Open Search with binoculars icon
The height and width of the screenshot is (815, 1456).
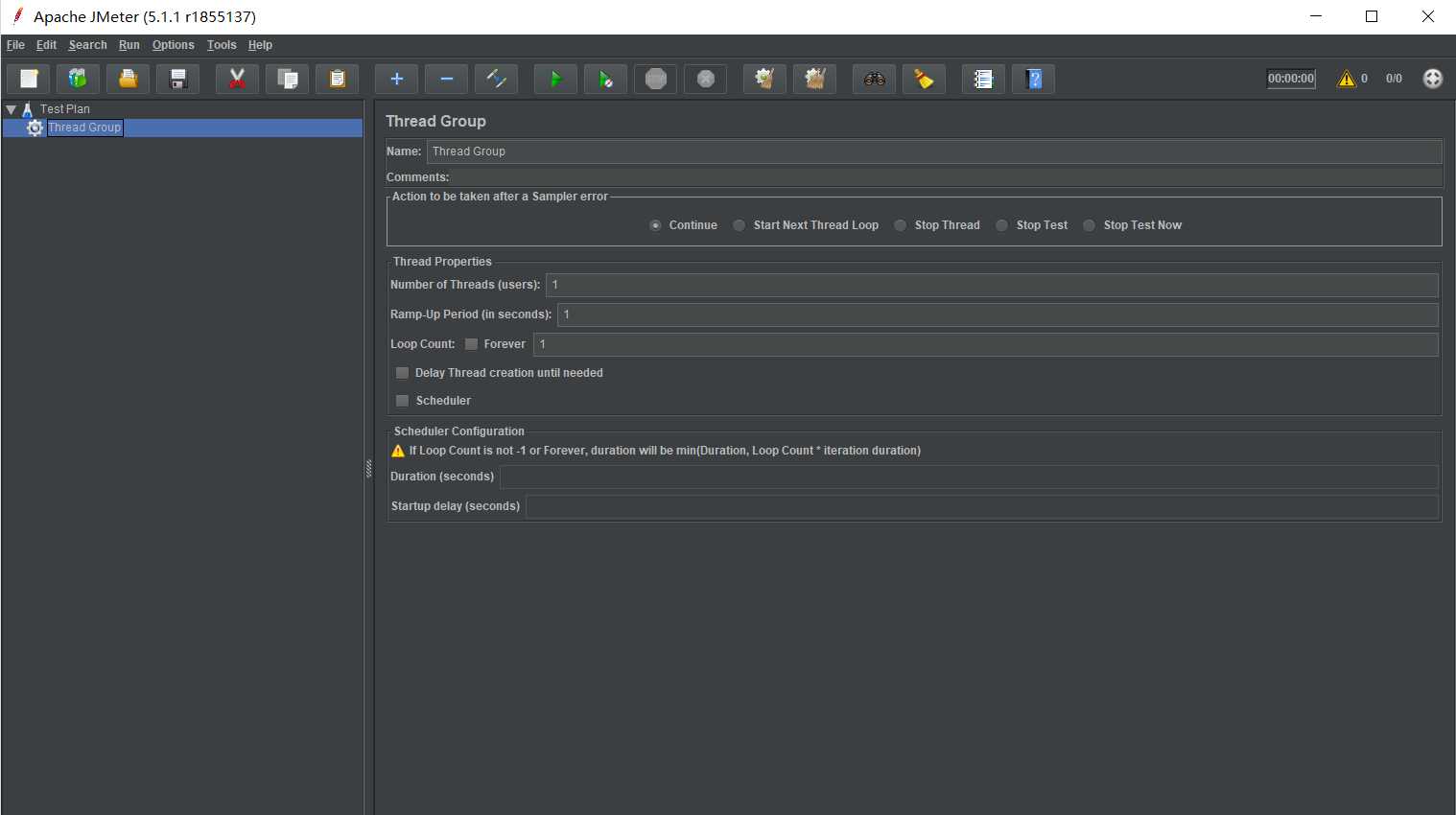[875, 79]
